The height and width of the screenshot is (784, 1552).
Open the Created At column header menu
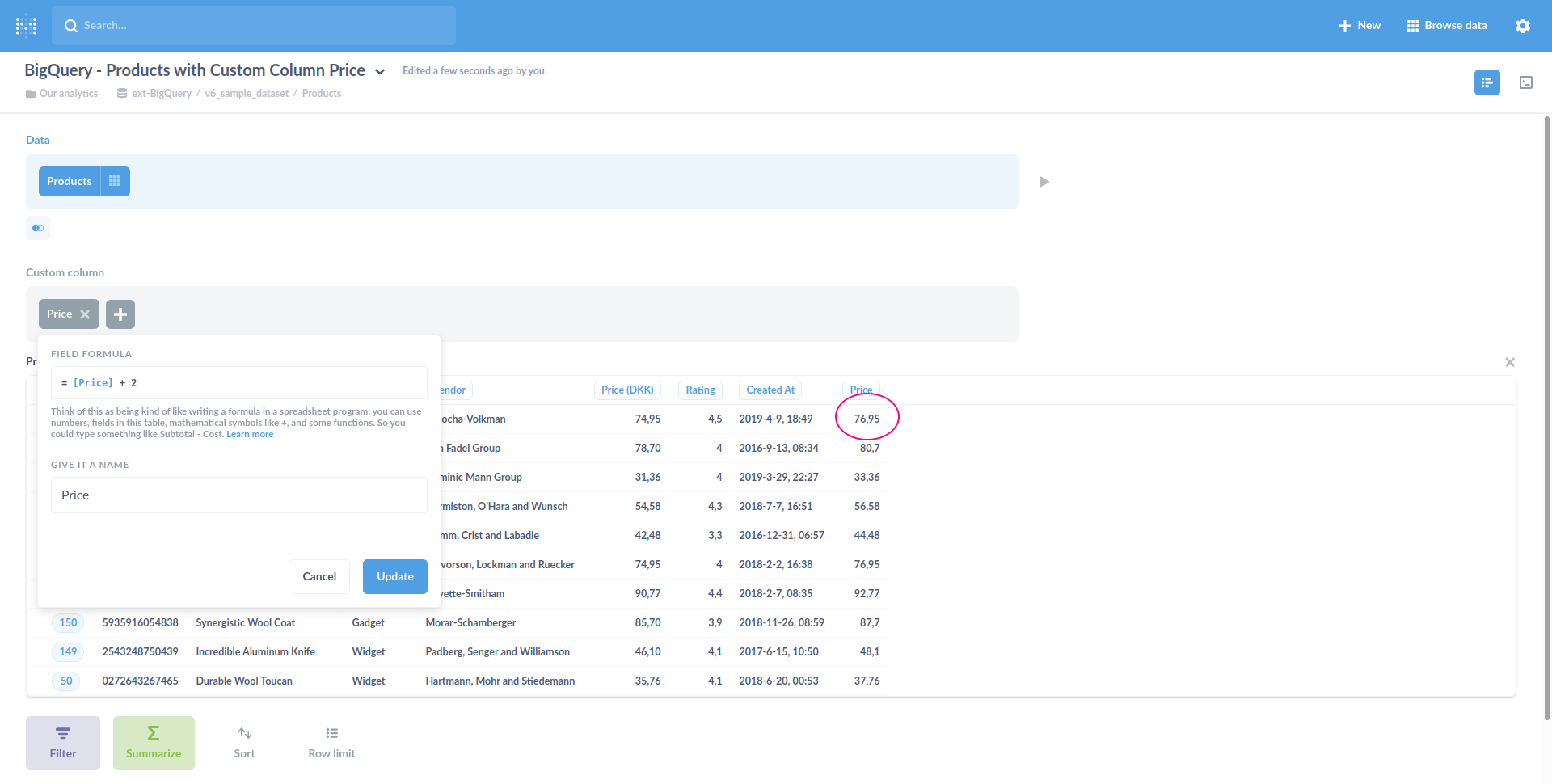[x=769, y=390]
